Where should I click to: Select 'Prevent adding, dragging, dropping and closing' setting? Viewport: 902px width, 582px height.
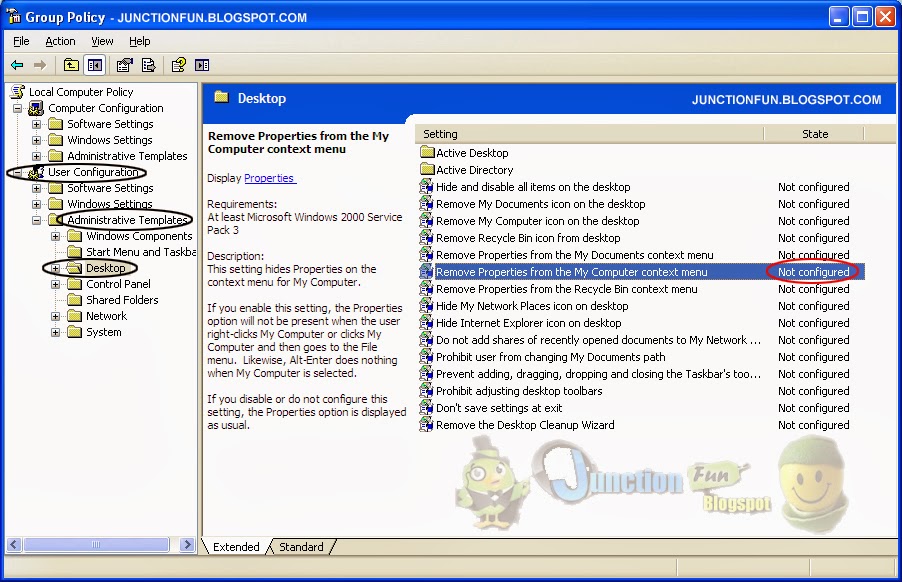point(598,374)
